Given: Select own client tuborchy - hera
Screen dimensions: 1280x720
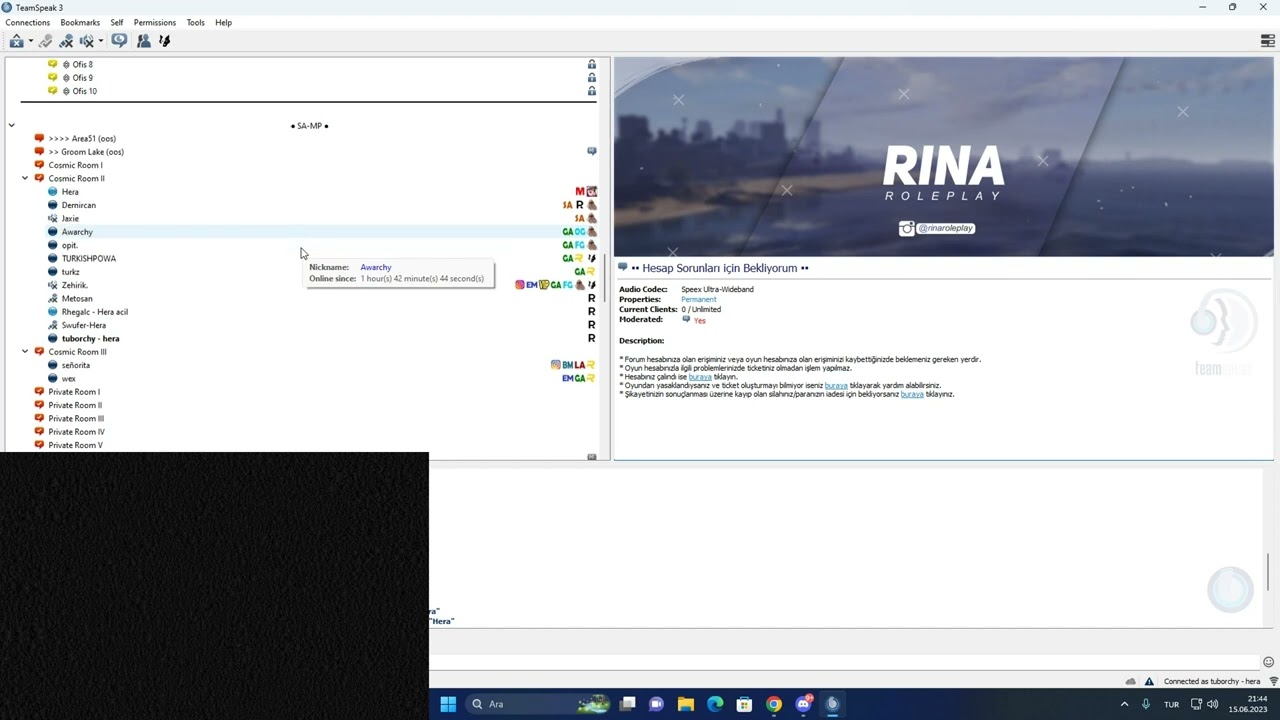Looking at the screenshot, I should 91,338.
